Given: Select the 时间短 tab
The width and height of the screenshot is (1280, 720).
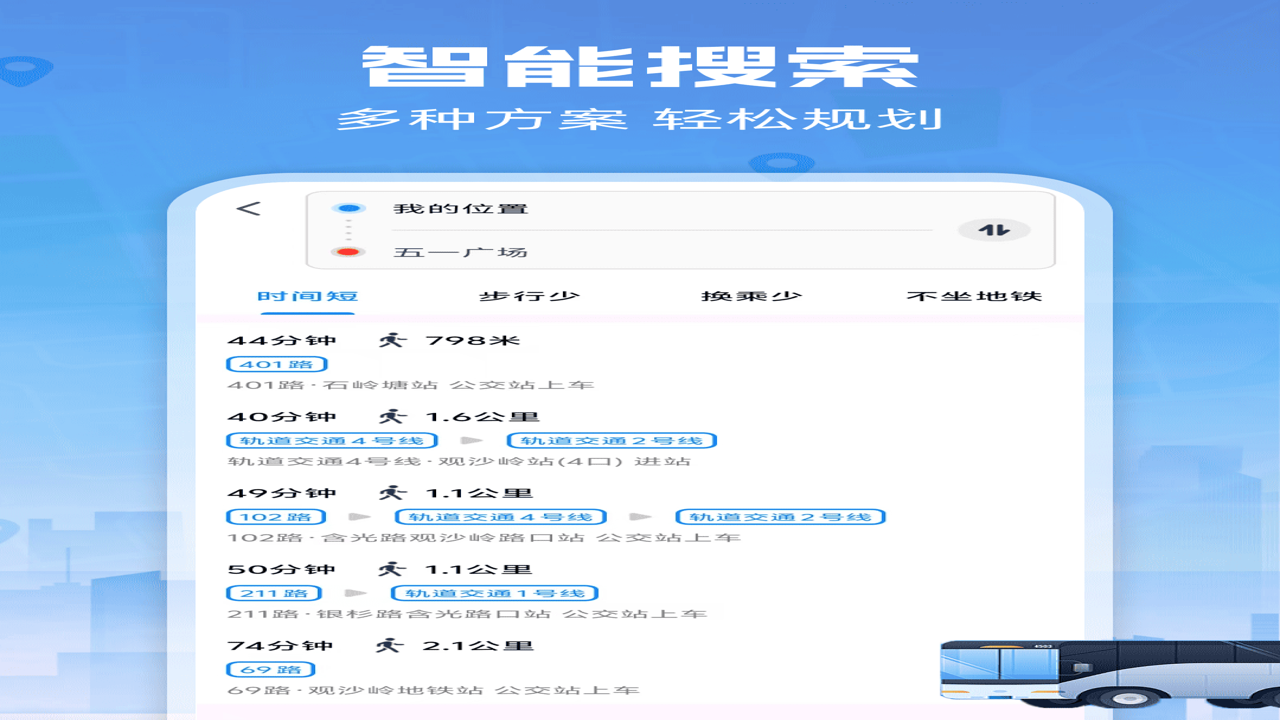Looking at the screenshot, I should pyautogui.click(x=308, y=296).
